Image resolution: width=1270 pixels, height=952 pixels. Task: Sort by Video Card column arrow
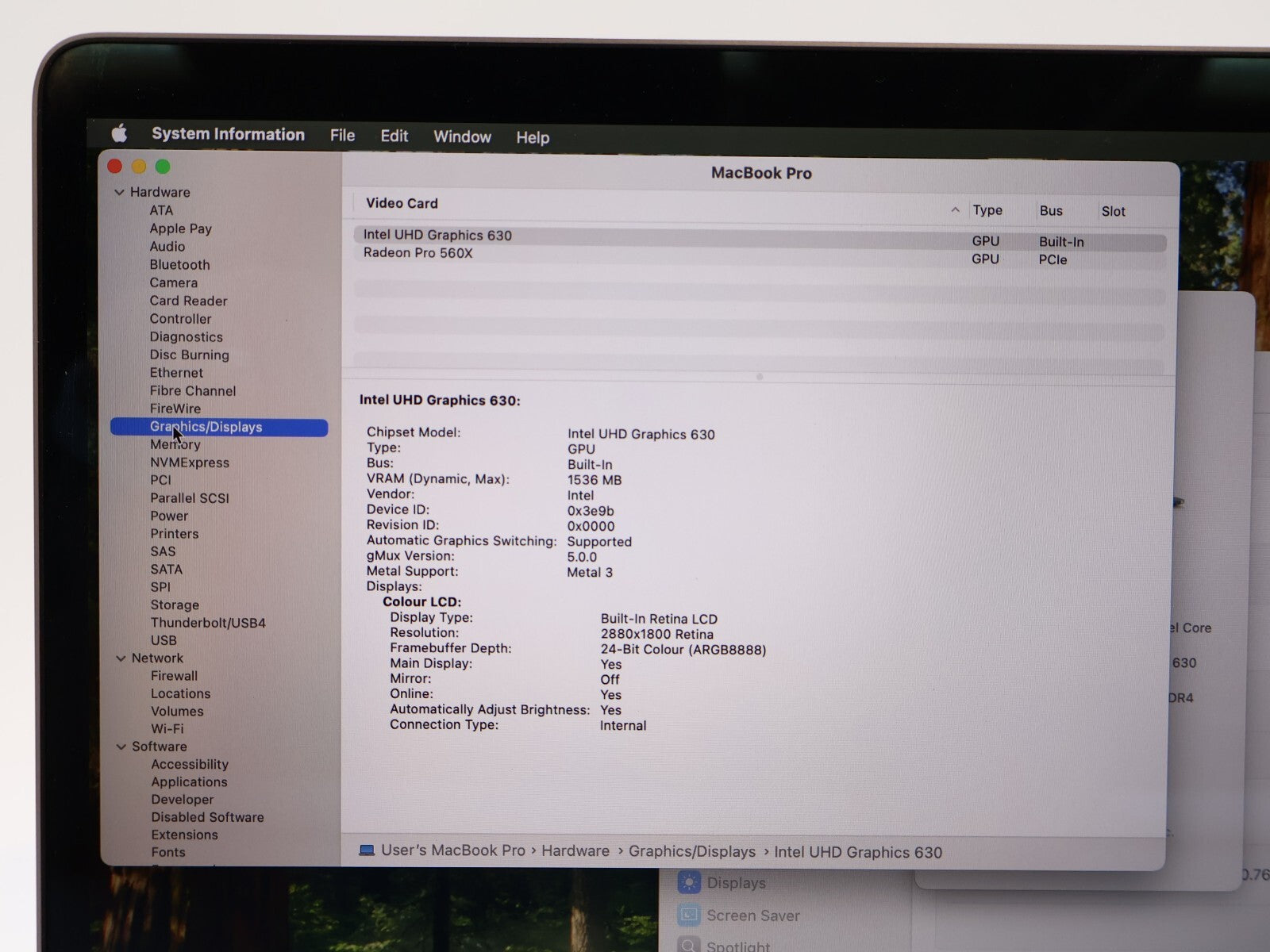(x=955, y=210)
